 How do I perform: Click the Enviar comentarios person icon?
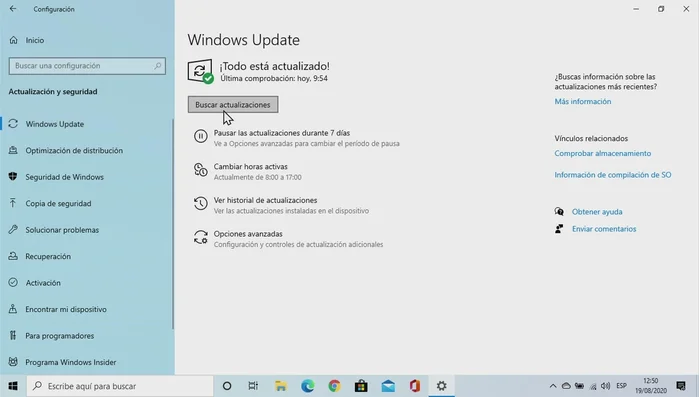point(559,229)
